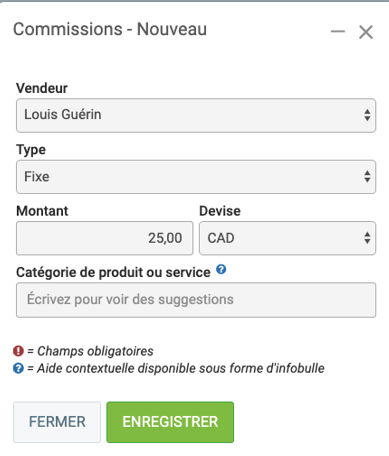
Task: Click the Vendeur field label
Action: pos(42,88)
